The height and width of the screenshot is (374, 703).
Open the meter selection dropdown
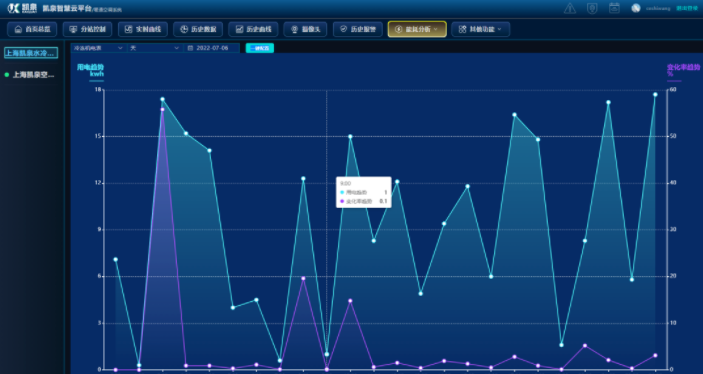click(x=99, y=48)
